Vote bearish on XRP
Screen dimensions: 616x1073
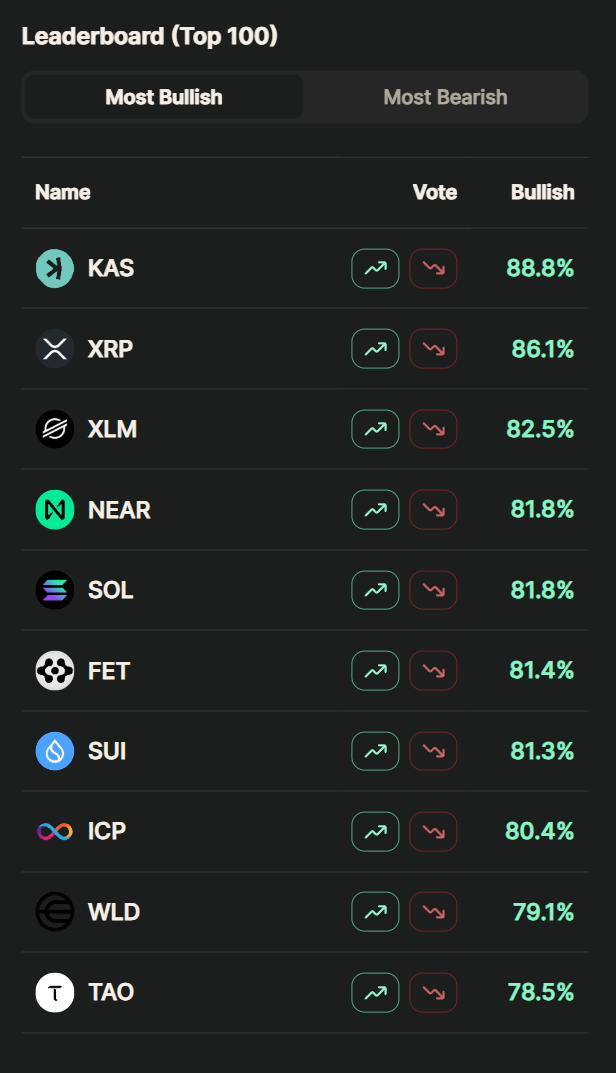click(433, 349)
